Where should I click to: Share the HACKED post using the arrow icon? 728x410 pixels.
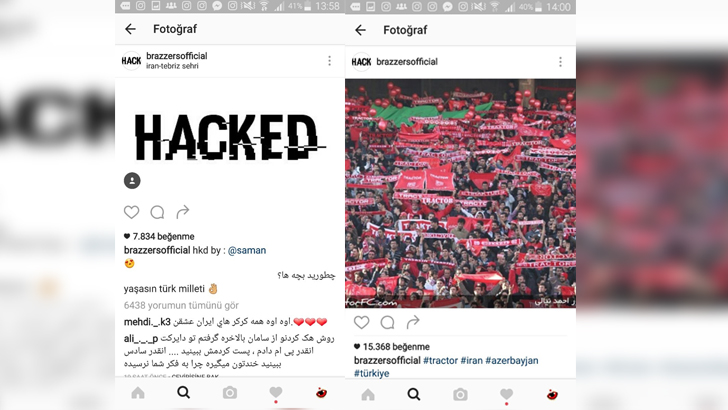point(183,212)
